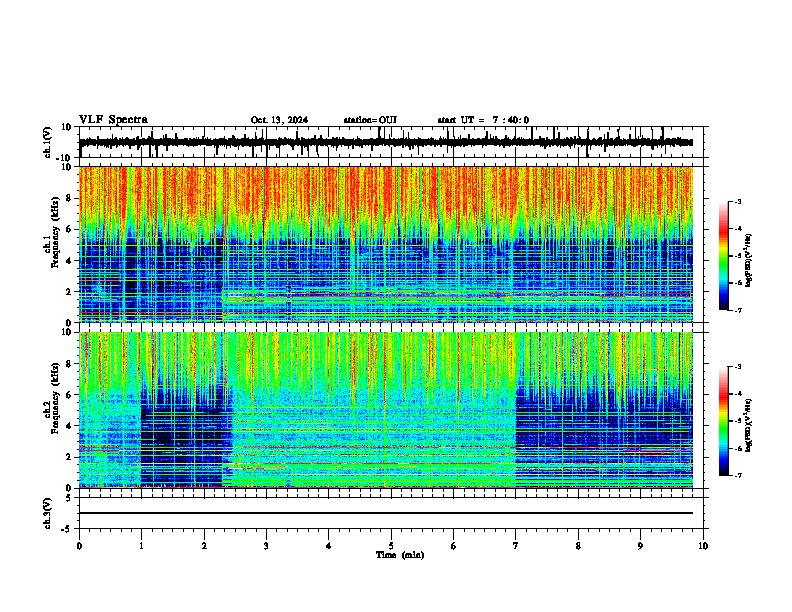Click the '8' kHz tick on the ch.1 spectrogram

[70, 198]
